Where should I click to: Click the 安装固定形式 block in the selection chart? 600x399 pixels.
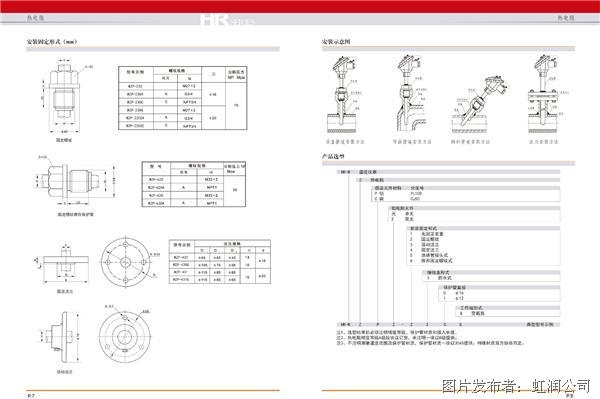click(483, 245)
